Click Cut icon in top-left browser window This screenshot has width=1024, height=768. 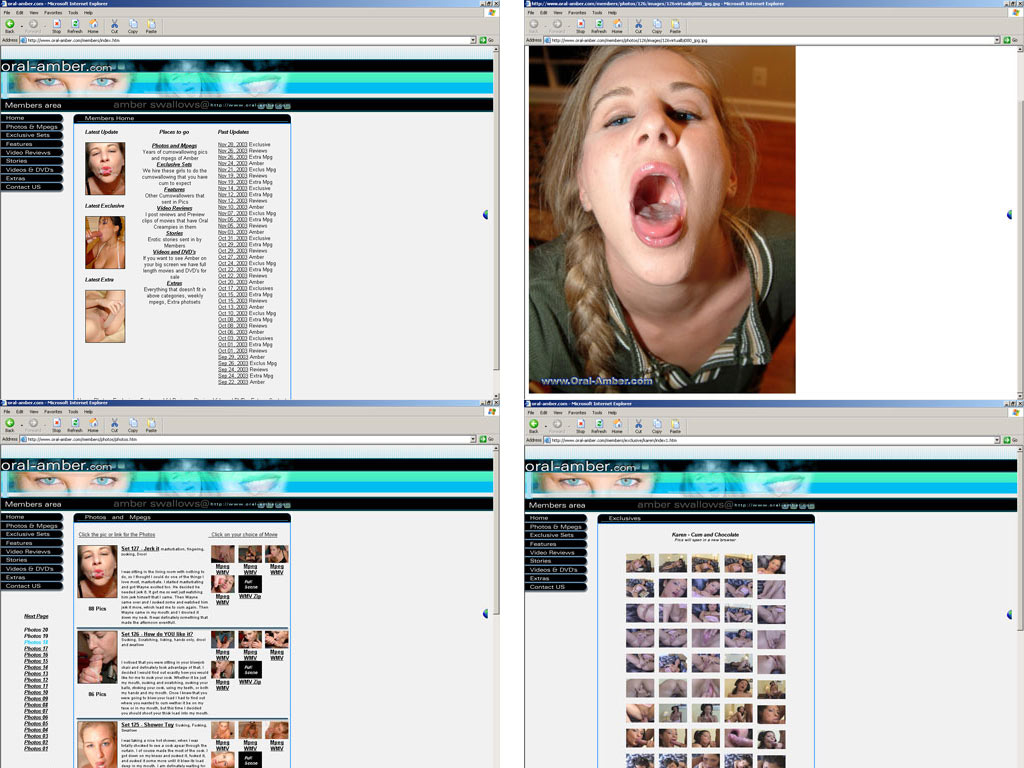point(114,25)
